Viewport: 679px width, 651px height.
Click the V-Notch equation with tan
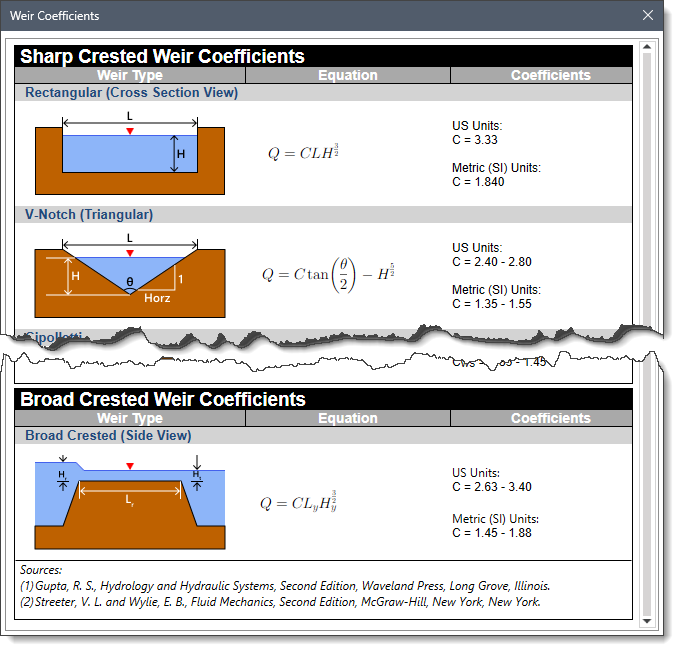328,275
